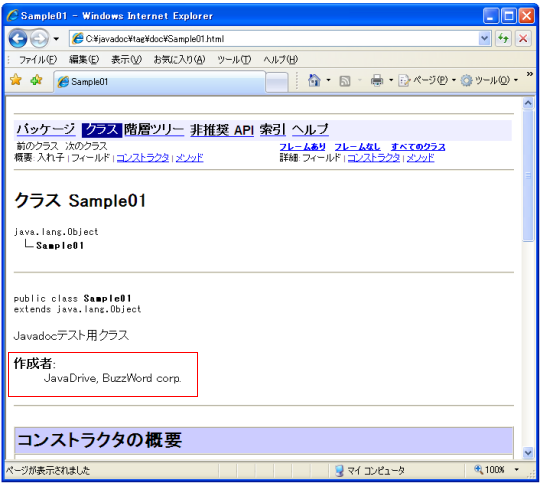Open the お気に入り(A) menu

[179, 60]
